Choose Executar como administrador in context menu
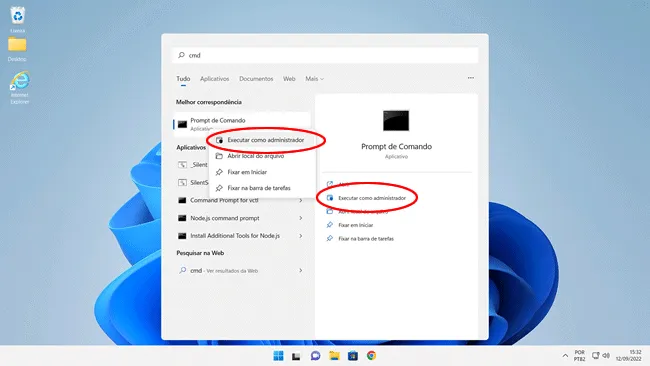 (x=263, y=140)
